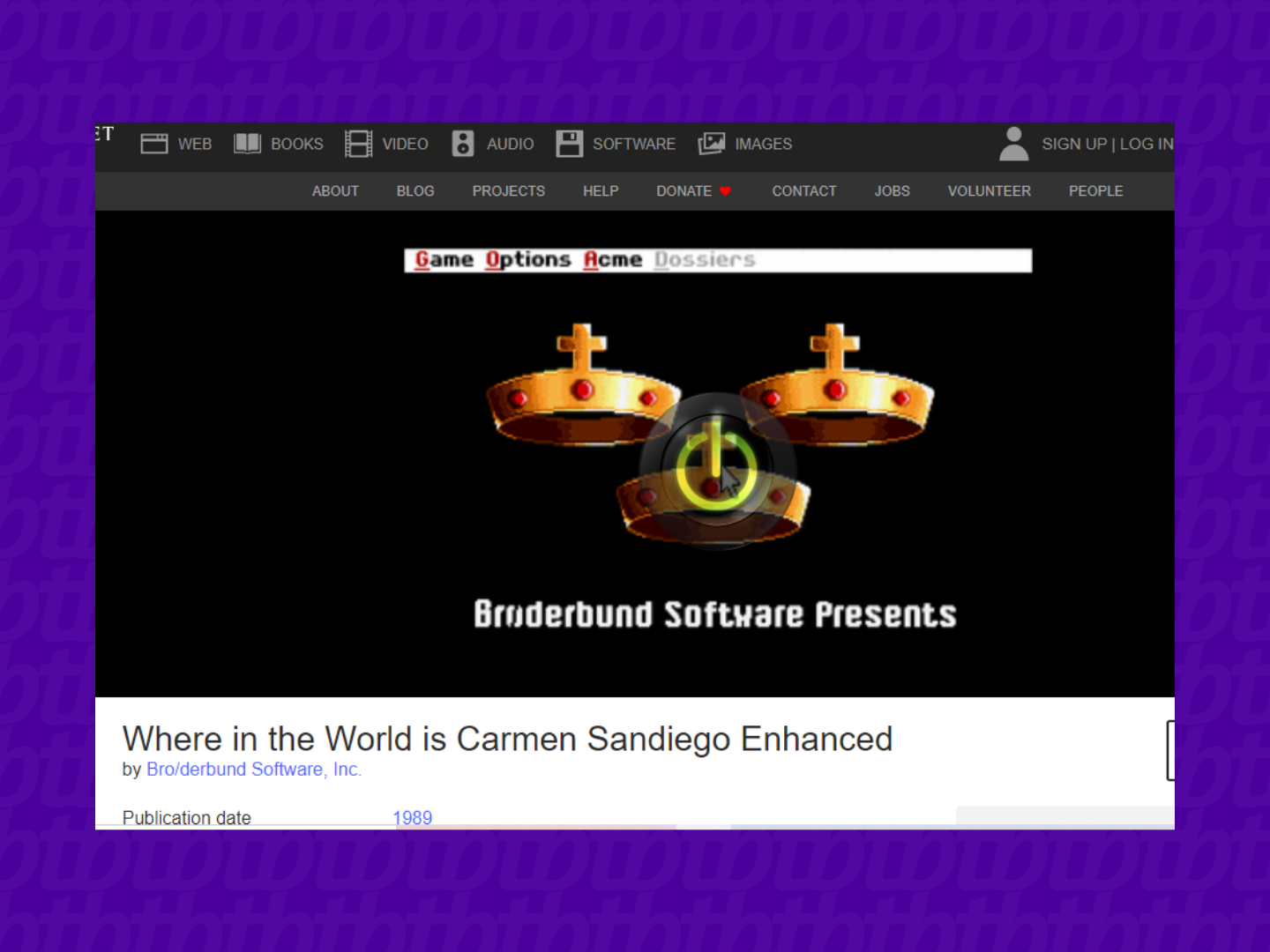Screen dimensions: 1270x952
Task: Go to the ABOUT page
Action: click(335, 191)
